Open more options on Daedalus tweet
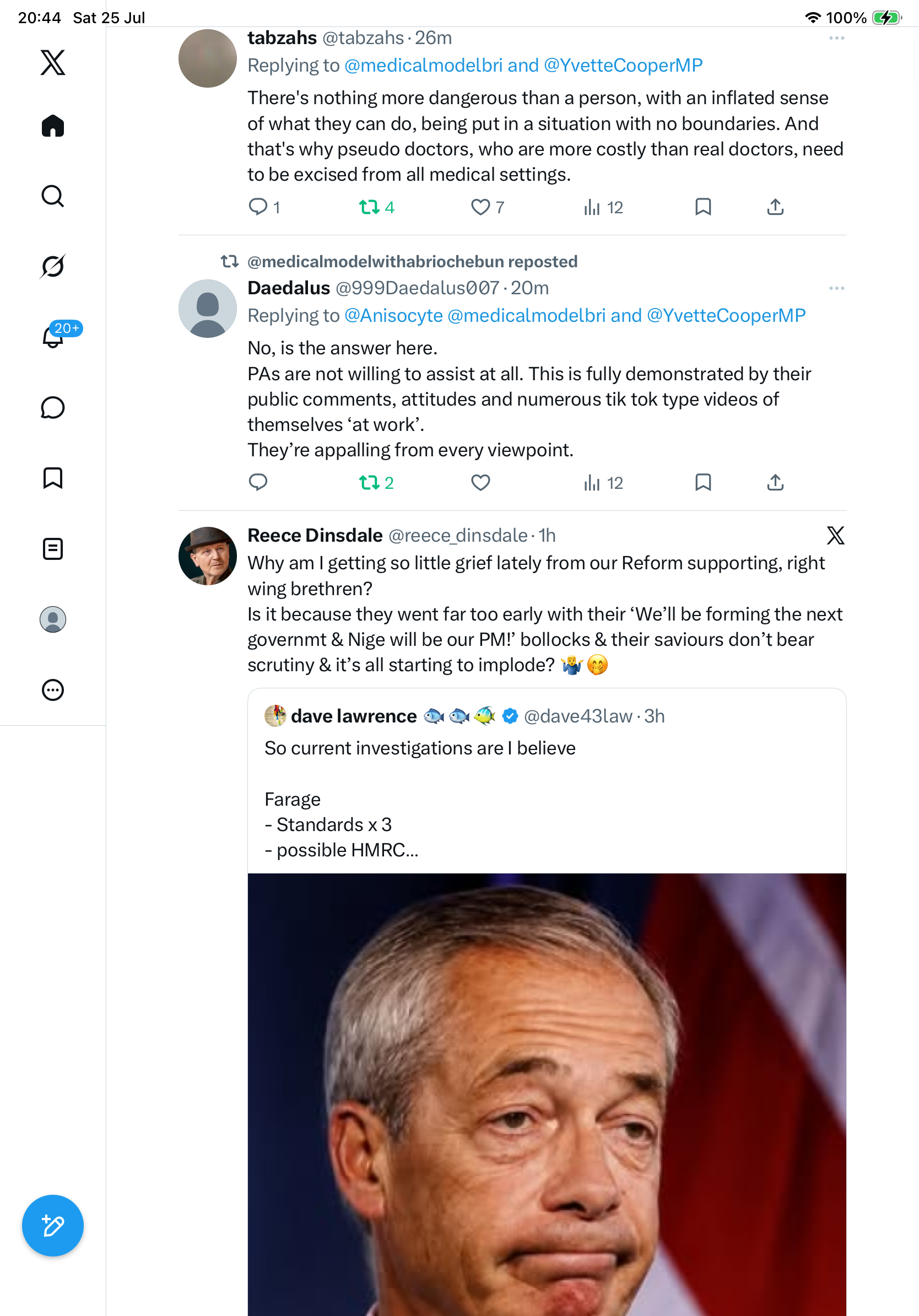Viewport: 919px width, 1316px height. click(836, 288)
